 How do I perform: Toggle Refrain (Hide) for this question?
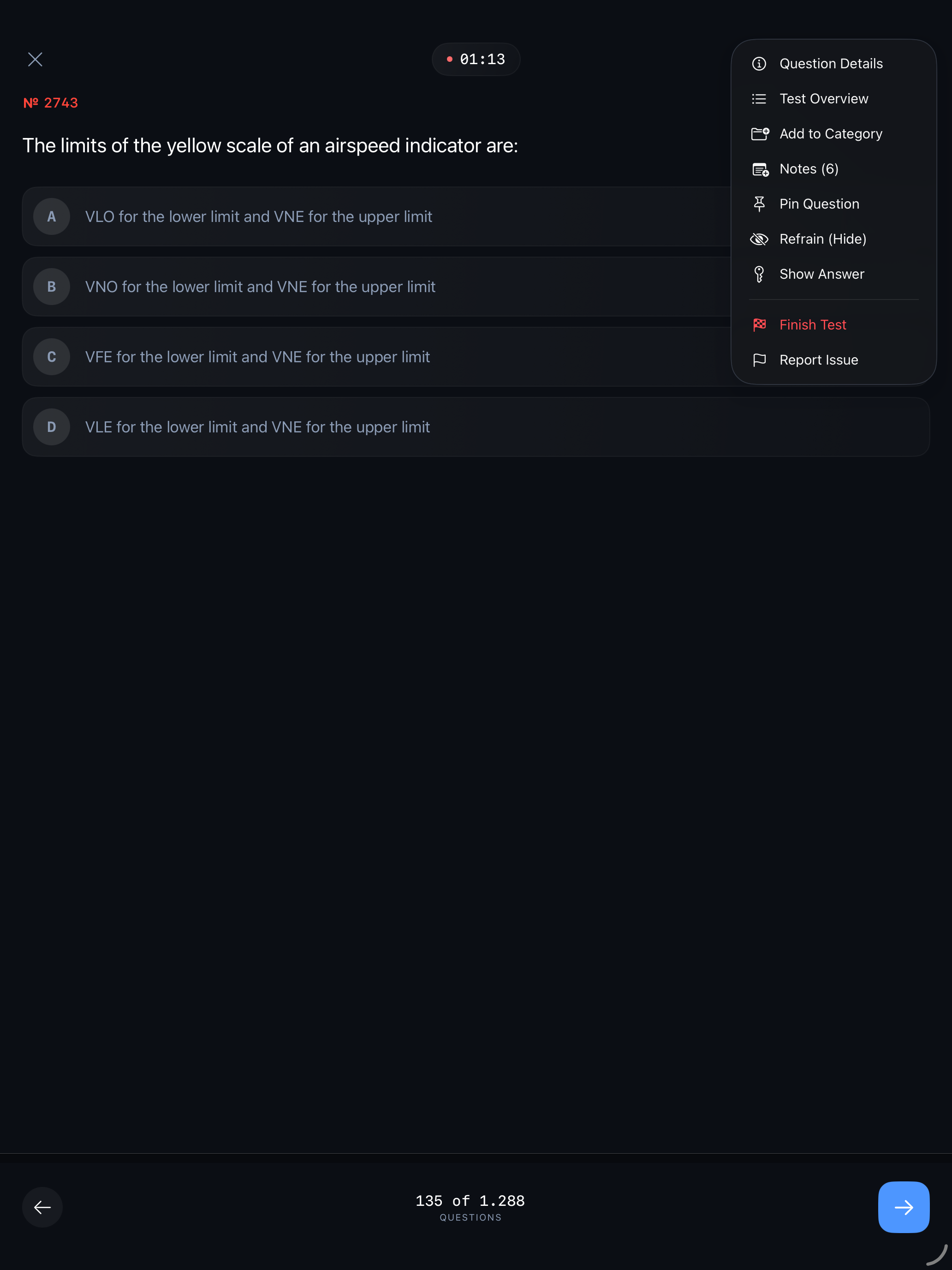(x=823, y=239)
